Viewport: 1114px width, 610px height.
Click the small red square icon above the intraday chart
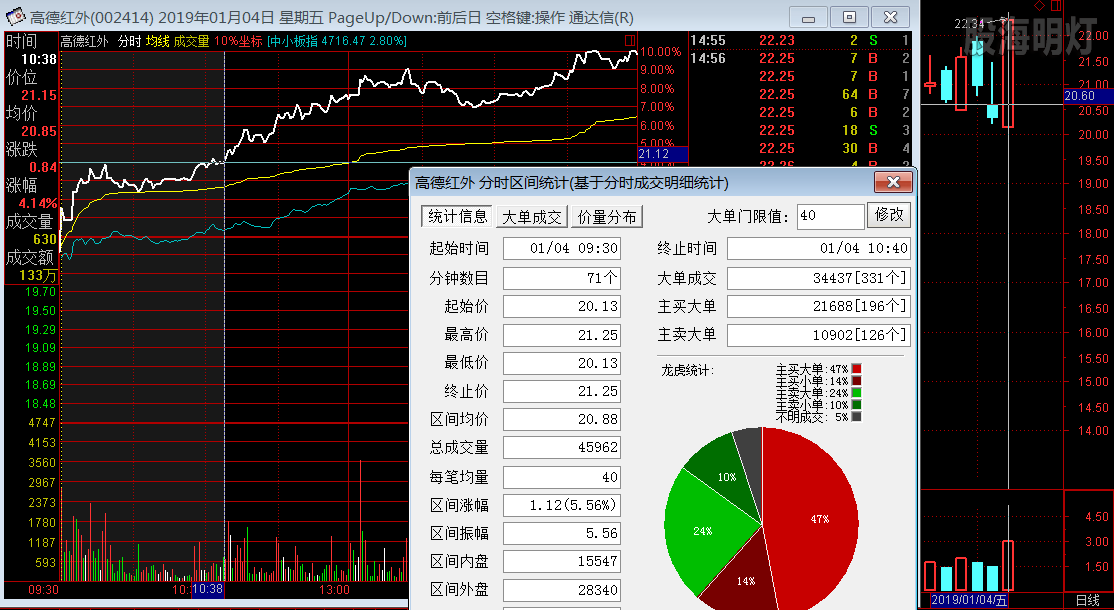point(629,40)
